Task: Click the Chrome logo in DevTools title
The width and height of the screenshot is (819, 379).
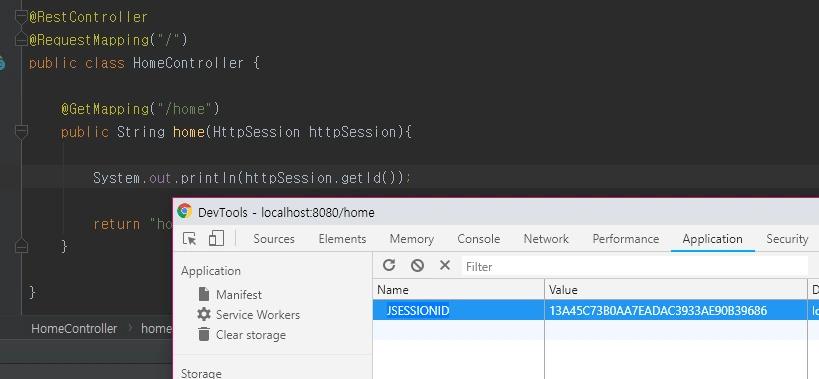Action: (x=184, y=211)
